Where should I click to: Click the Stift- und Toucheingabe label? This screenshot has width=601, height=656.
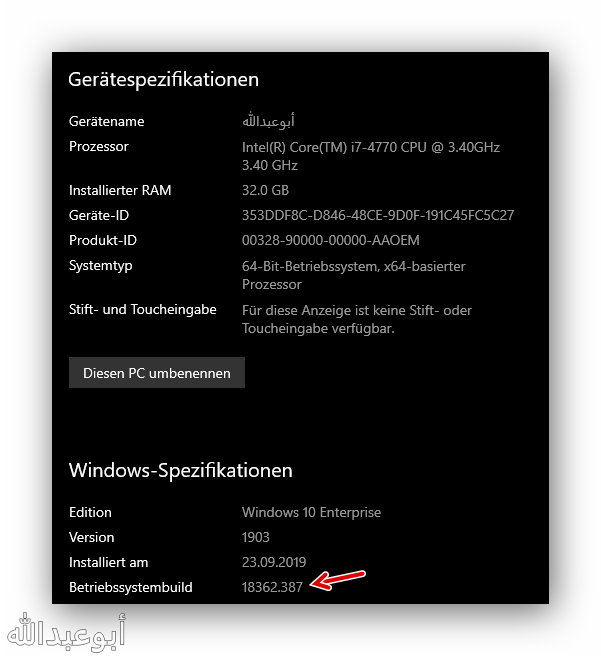pyautogui.click(x=143, y=309)
